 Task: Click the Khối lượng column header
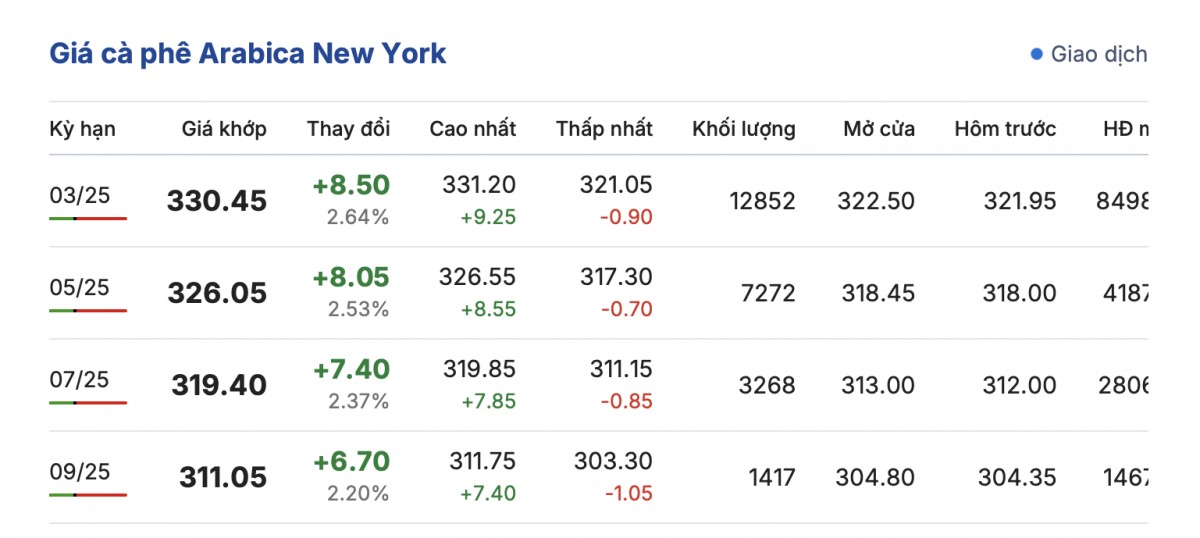743,129
